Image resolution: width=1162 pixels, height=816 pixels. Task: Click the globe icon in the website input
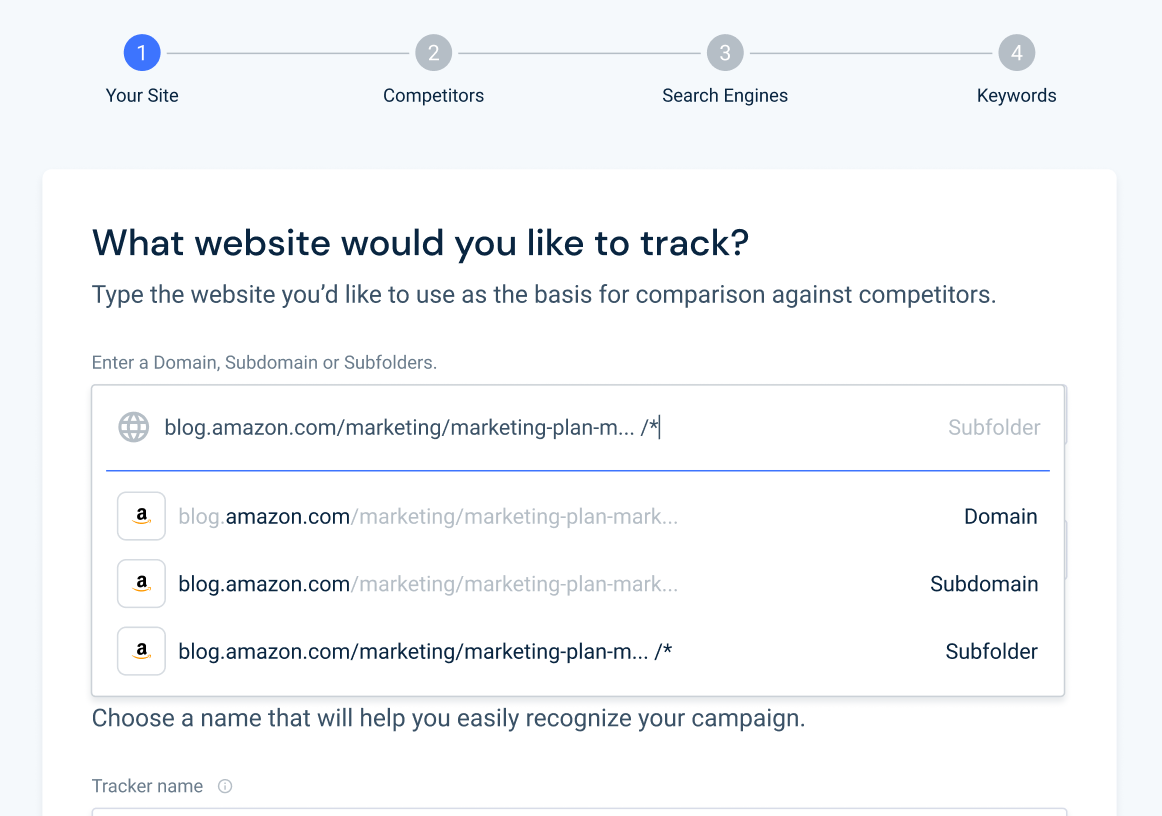tap(133, 427)
